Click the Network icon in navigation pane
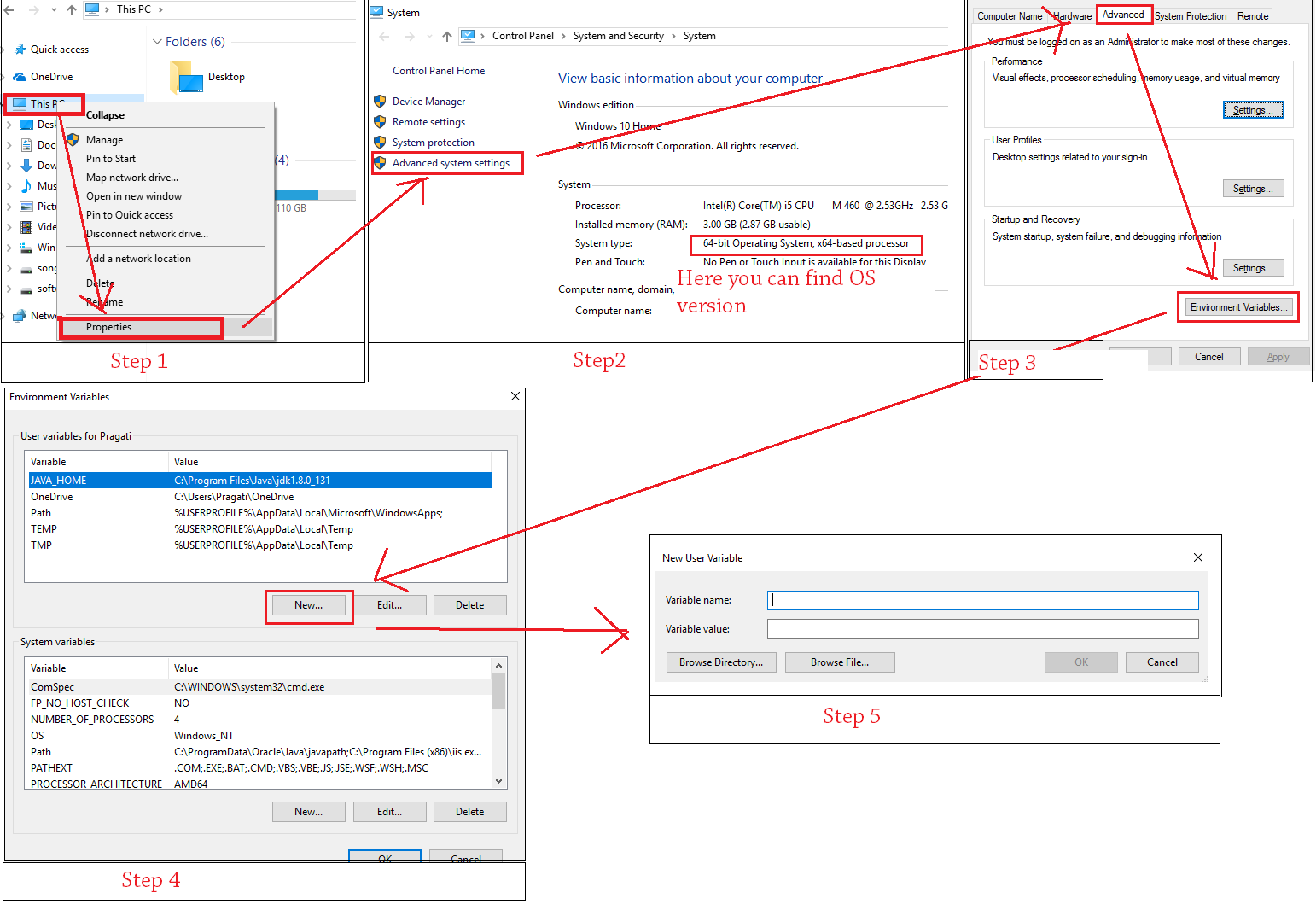The width and height of the screenshot is (1316, 904). click(x=20, y=316)
